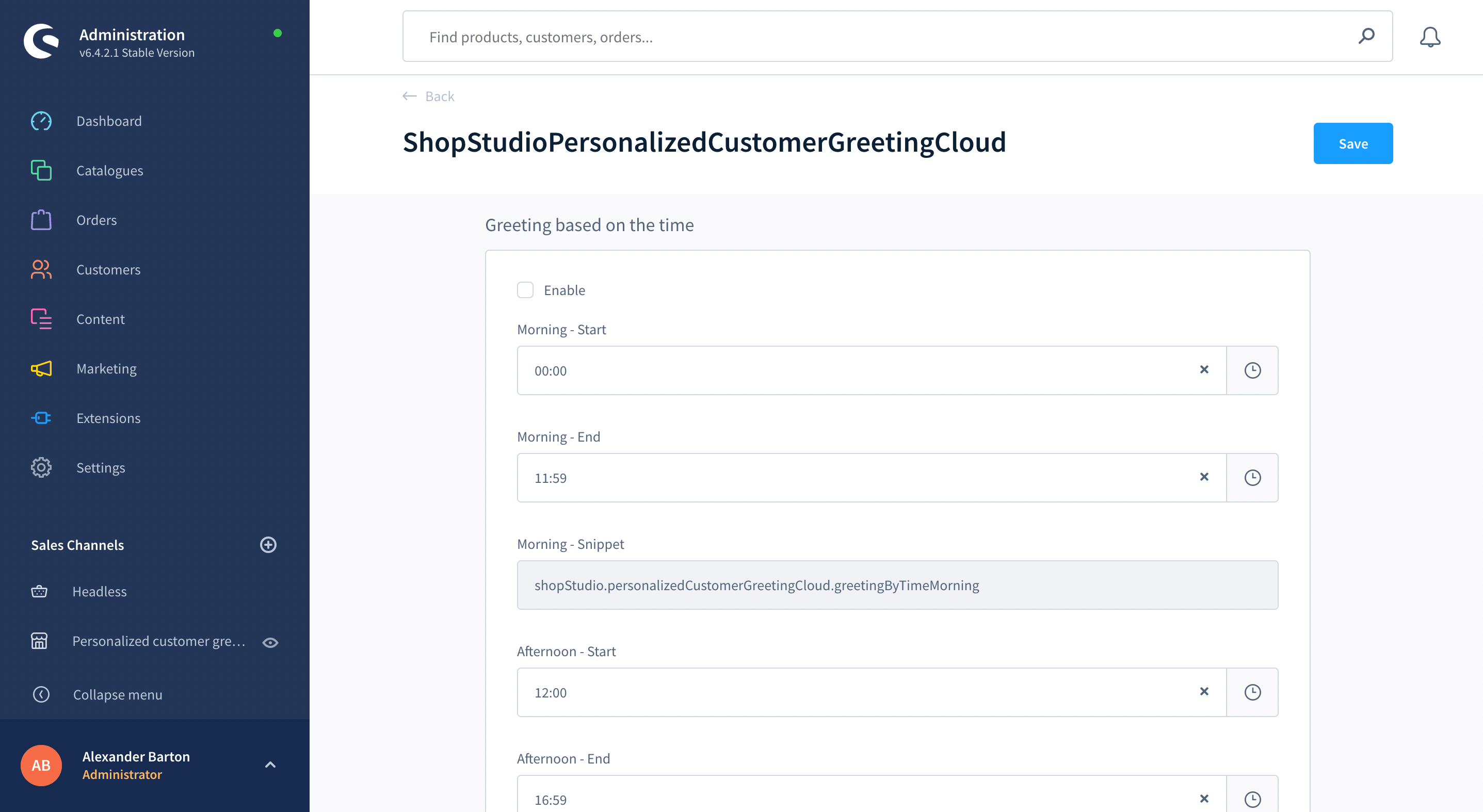Save the greeting configuration settings
Image resolution: width=1483 pixels, height=812 pixels.
point(1353,143)
